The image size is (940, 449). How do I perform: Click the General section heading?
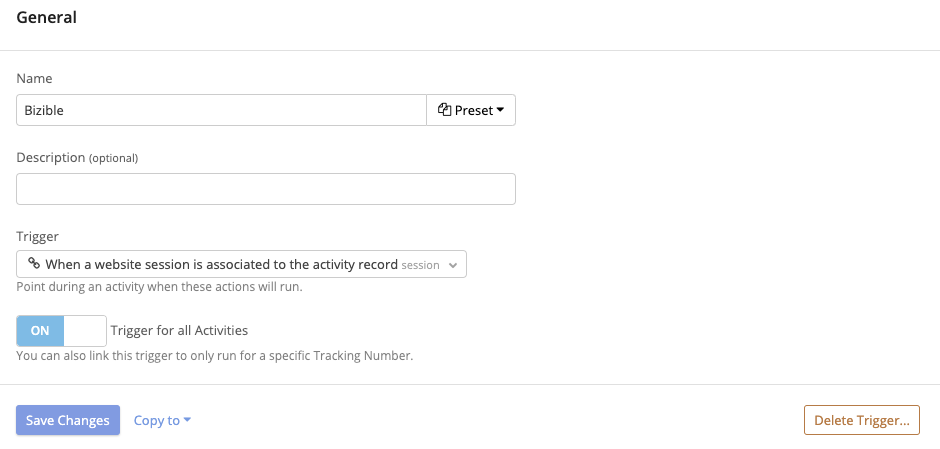pyautogui.click(x=47, y=17)
